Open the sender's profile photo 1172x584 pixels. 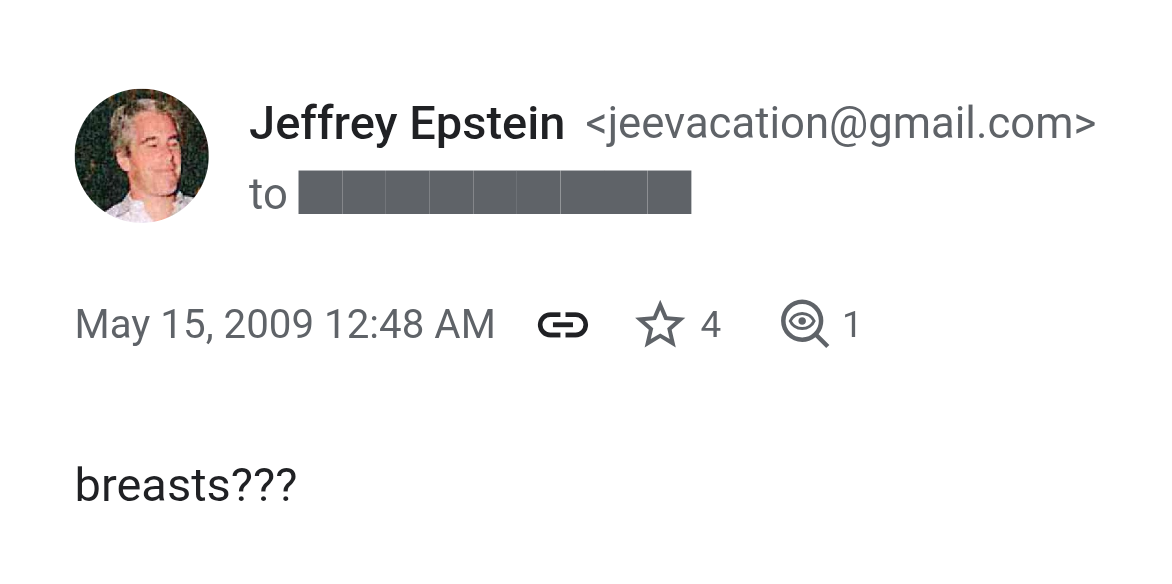click(x=141, y=155)
